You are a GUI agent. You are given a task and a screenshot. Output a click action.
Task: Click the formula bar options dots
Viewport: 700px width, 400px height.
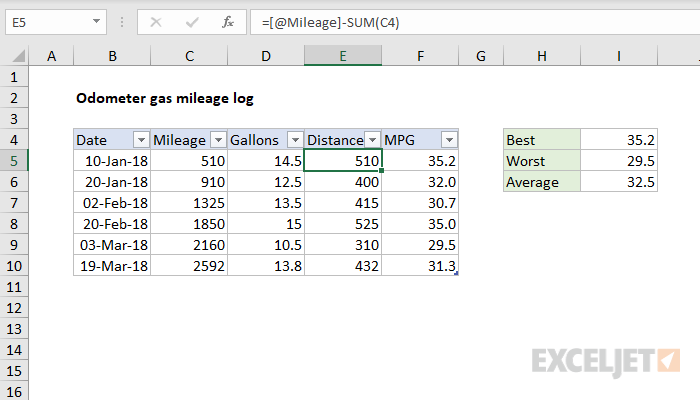[122, 22]
